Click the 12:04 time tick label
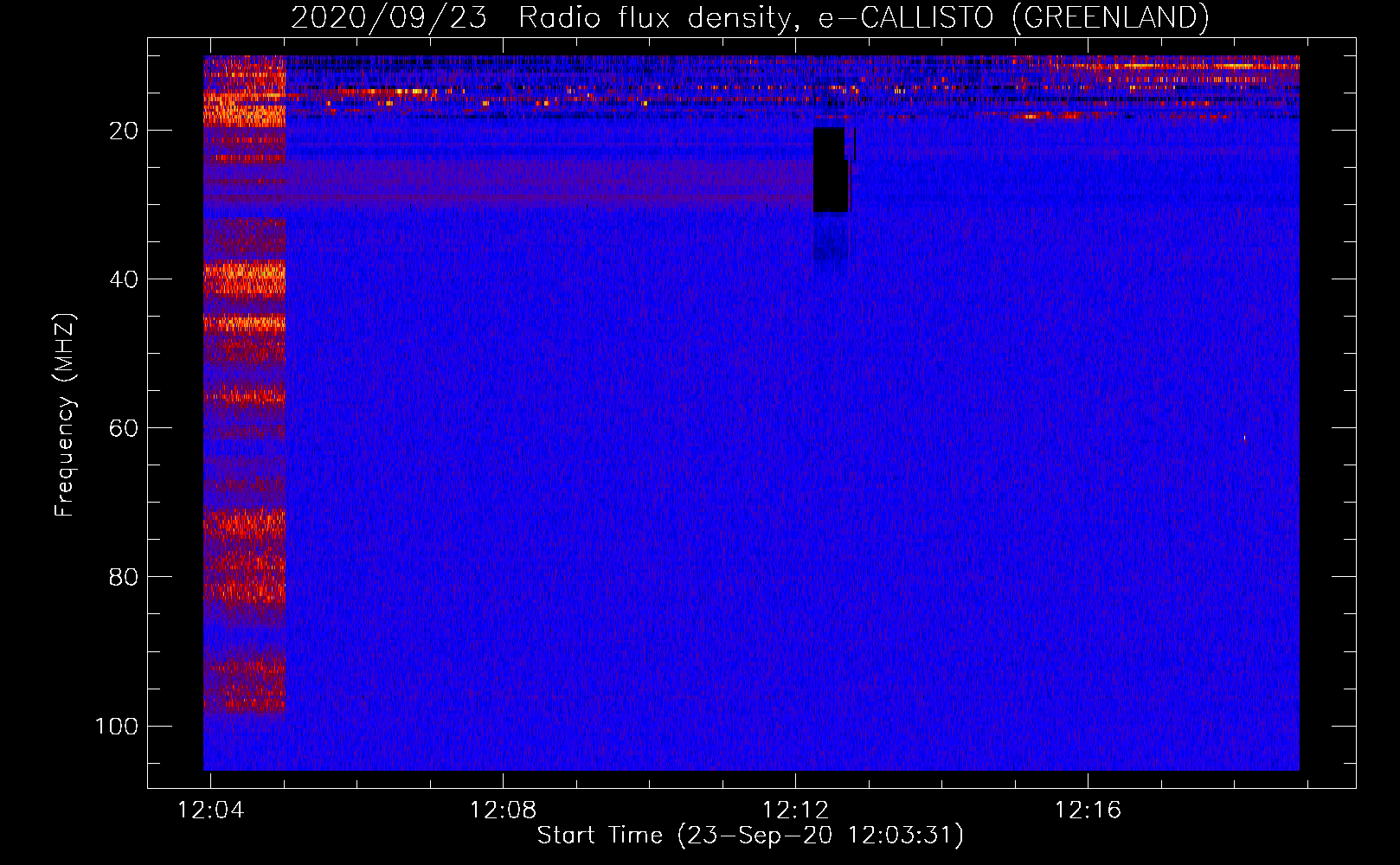This screenshot has height=865, width=1400. [x=210, y=811]
